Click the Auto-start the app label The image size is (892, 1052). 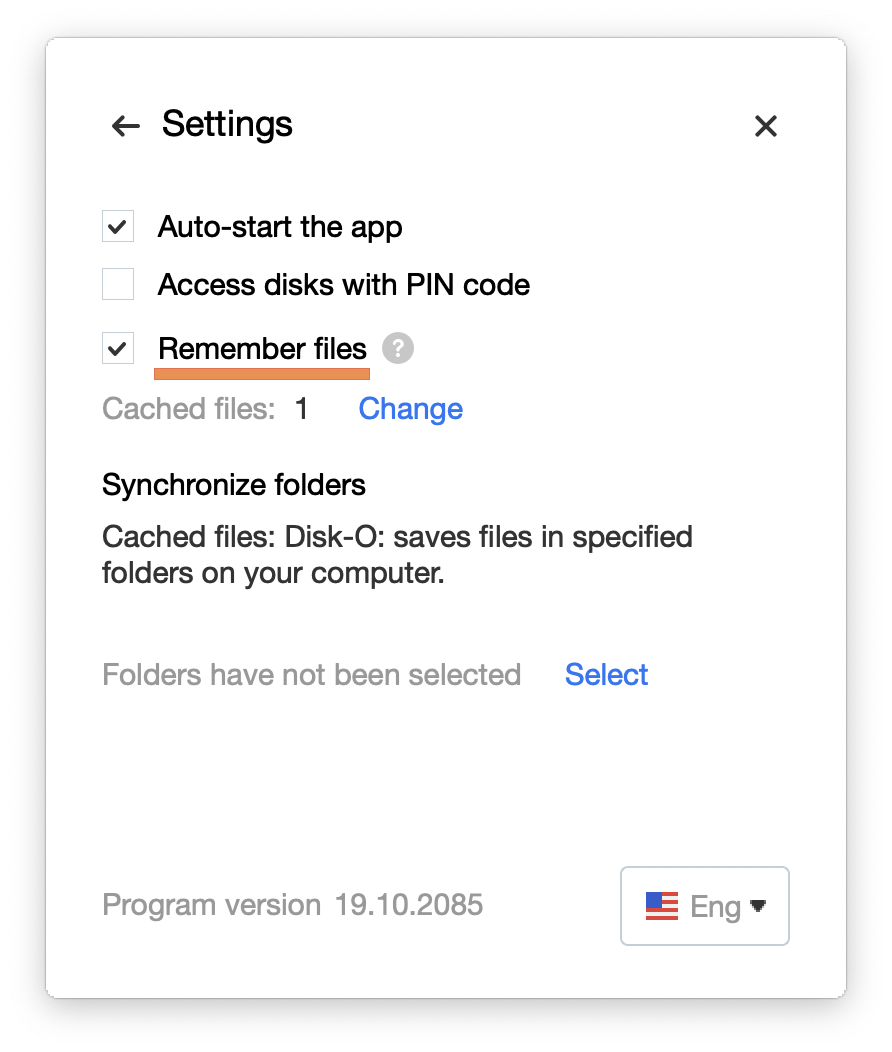coord(280,227)
